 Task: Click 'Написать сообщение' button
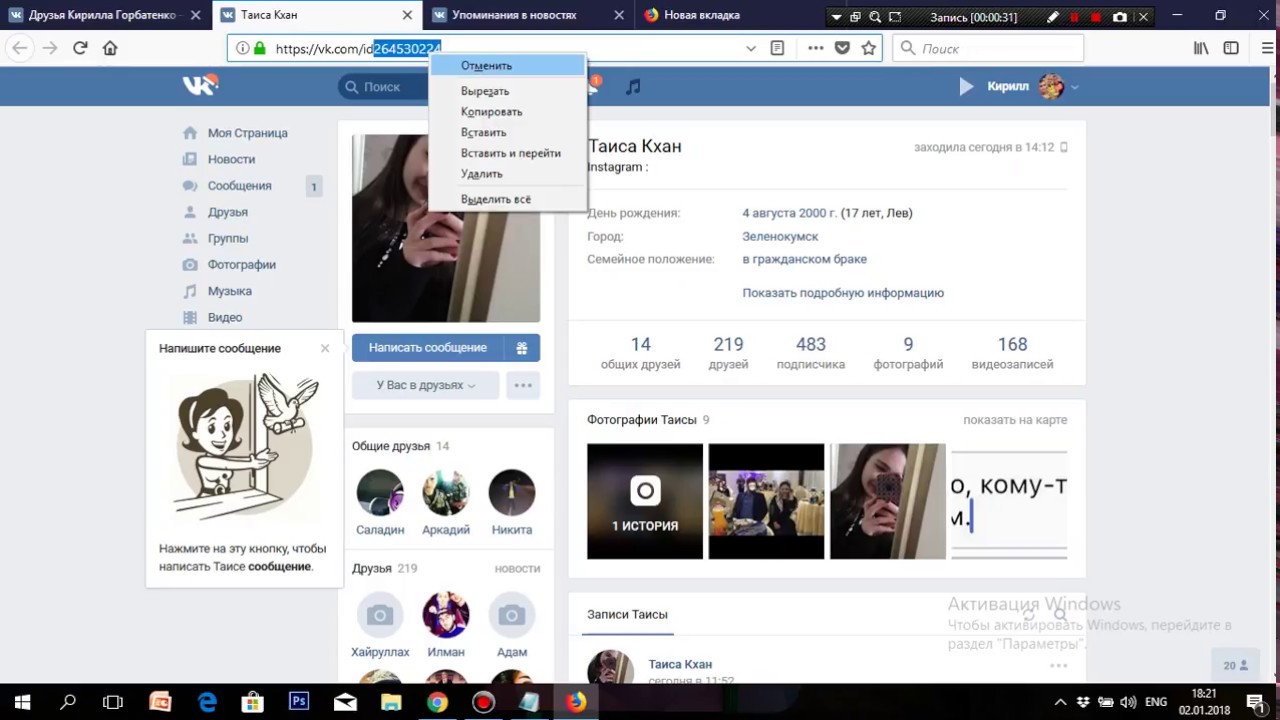click(x=427, y=348)
